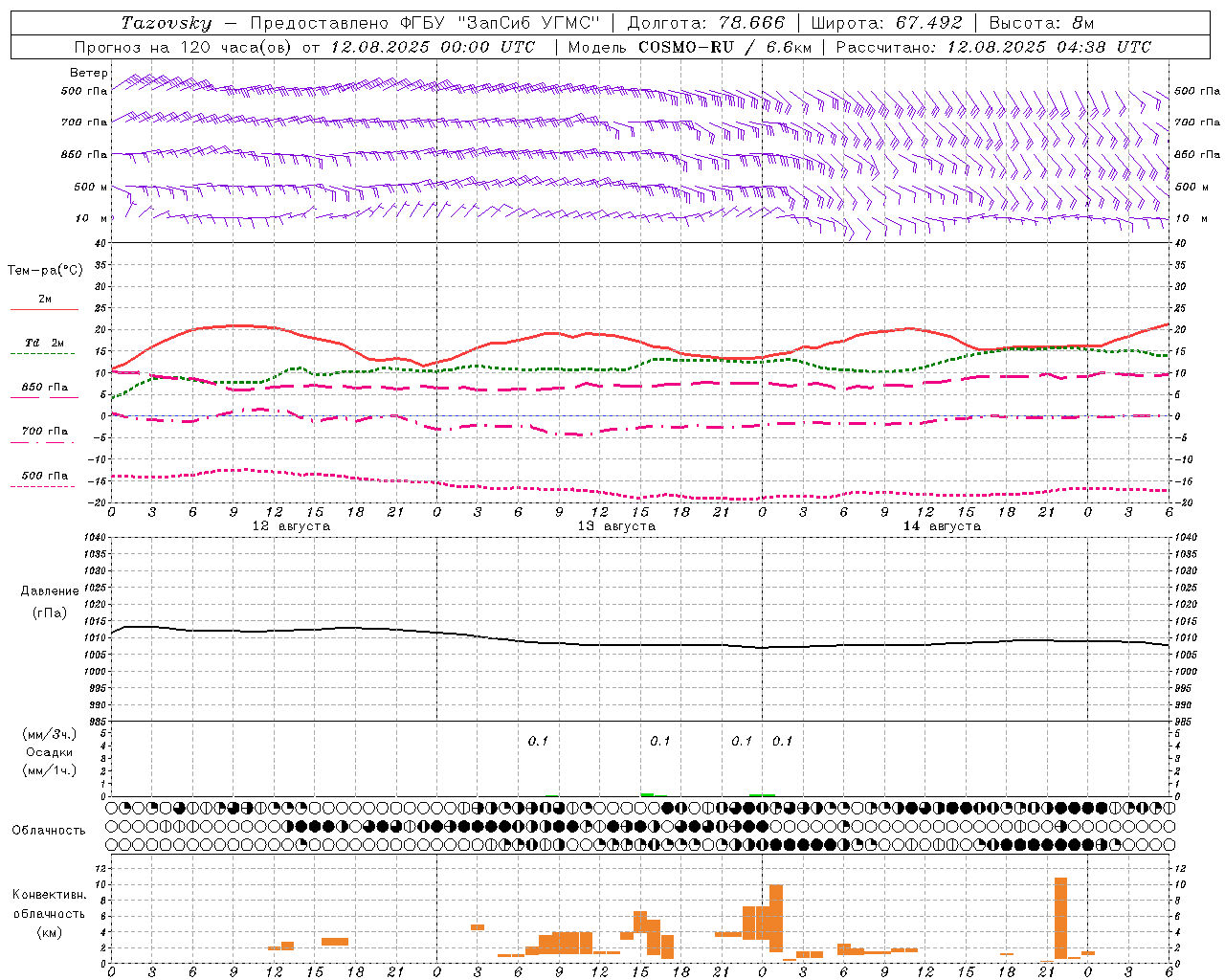
Task: Click the tallest orange convective cloud bar
Action: (x=1060, y=919)
